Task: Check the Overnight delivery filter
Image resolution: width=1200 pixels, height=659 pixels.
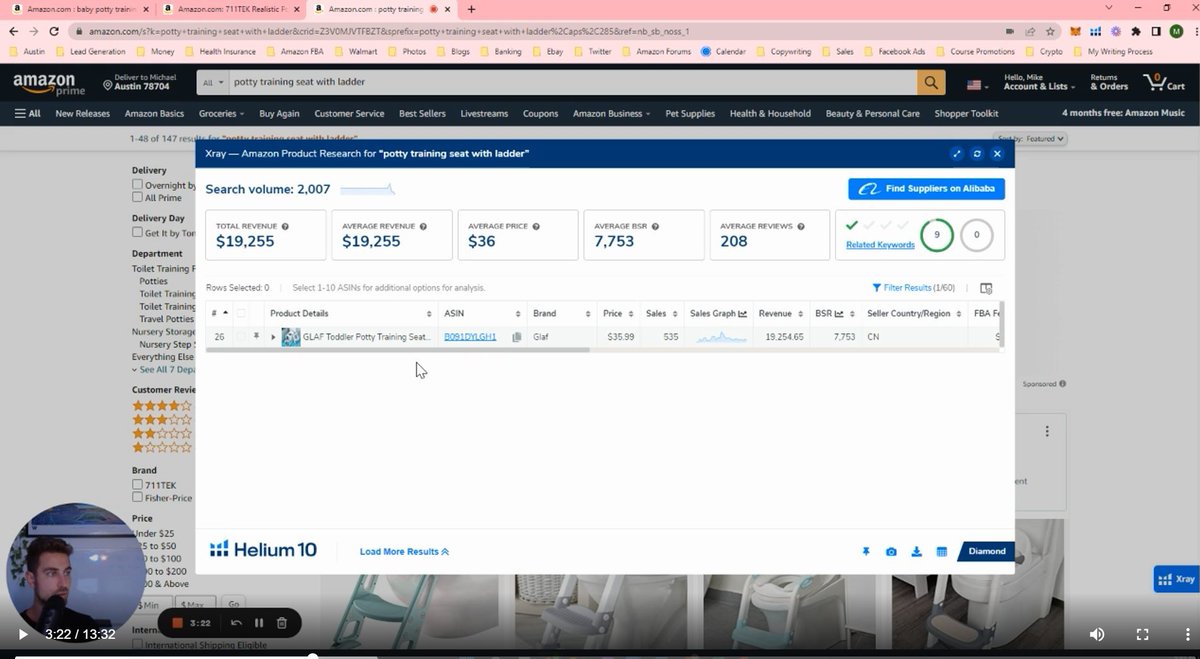Action: coord(138,185)
